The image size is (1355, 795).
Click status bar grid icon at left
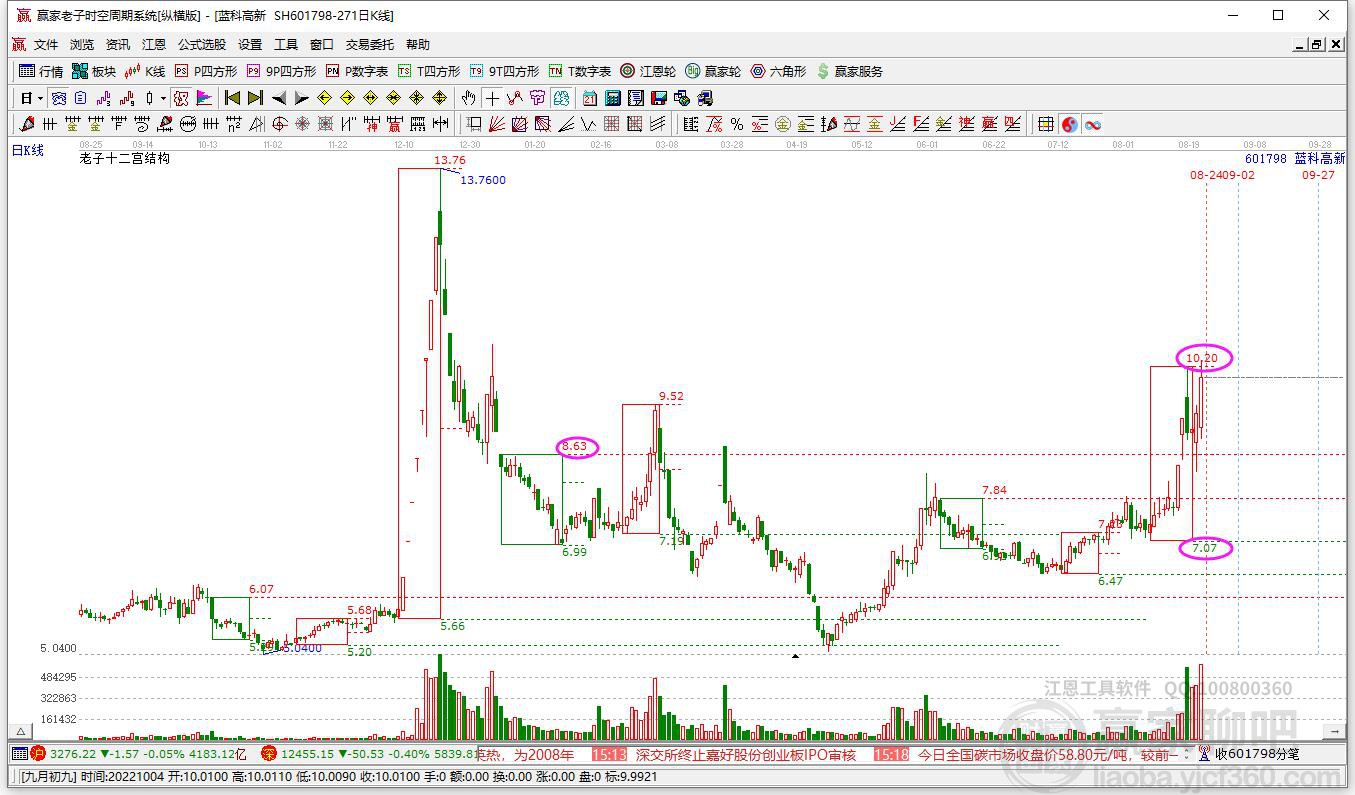[18, 754]
